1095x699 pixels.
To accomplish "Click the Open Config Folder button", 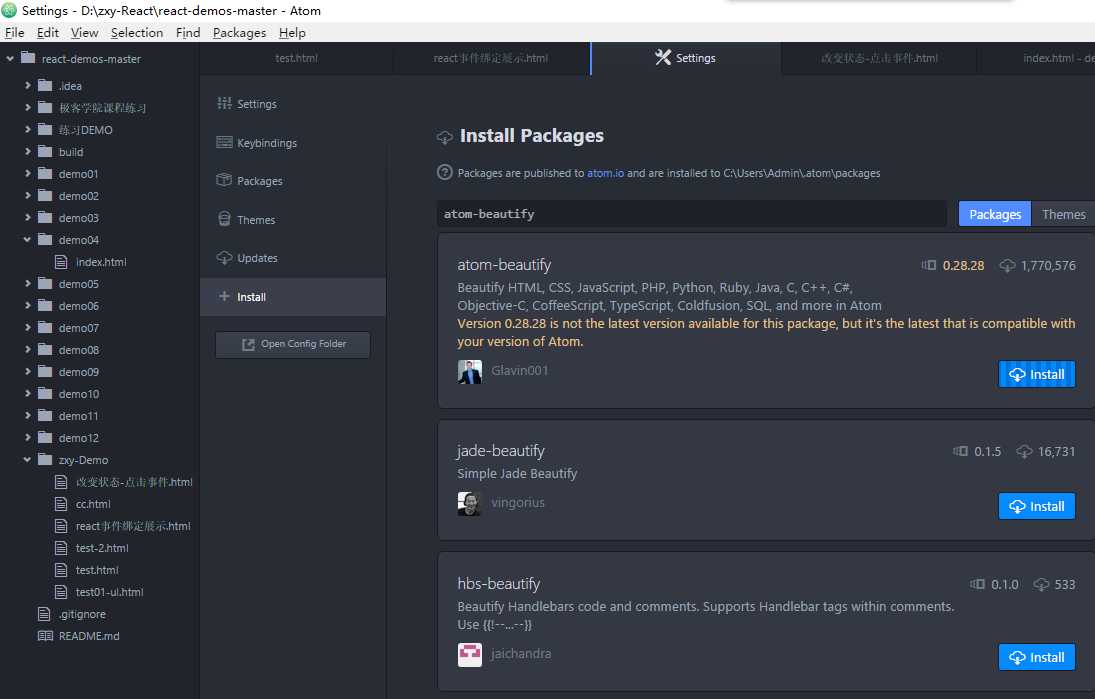I will [293, 344].
